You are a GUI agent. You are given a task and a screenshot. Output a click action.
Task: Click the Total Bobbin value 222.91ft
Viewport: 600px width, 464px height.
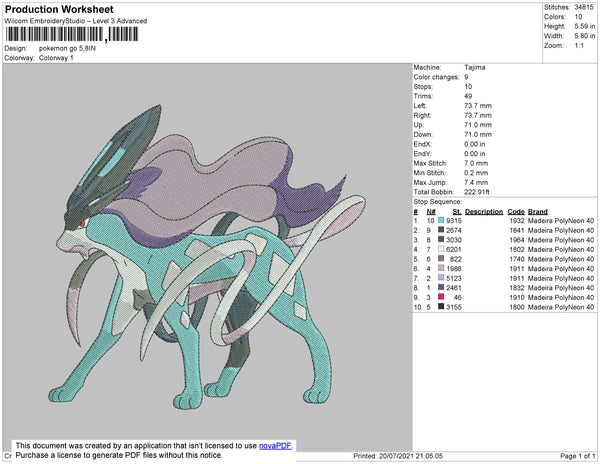tap(477, 192)
